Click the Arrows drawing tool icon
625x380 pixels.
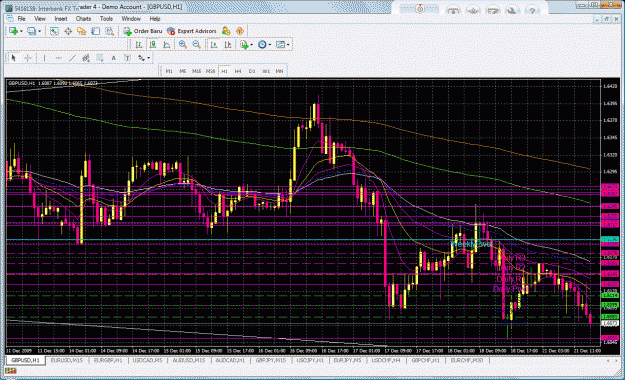[141, 58]
